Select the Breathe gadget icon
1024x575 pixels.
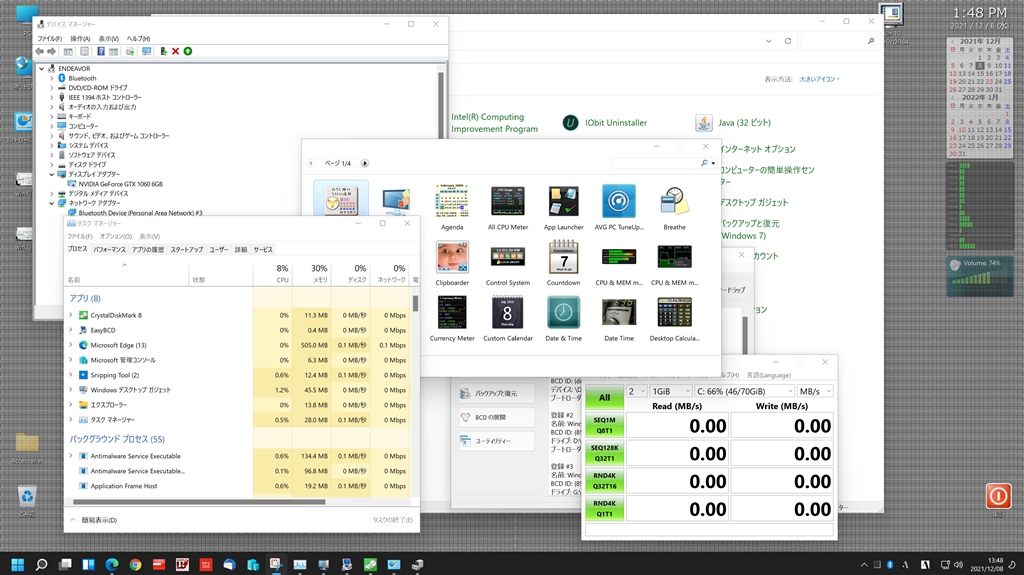pyautogui.click(x=674, y=201)
